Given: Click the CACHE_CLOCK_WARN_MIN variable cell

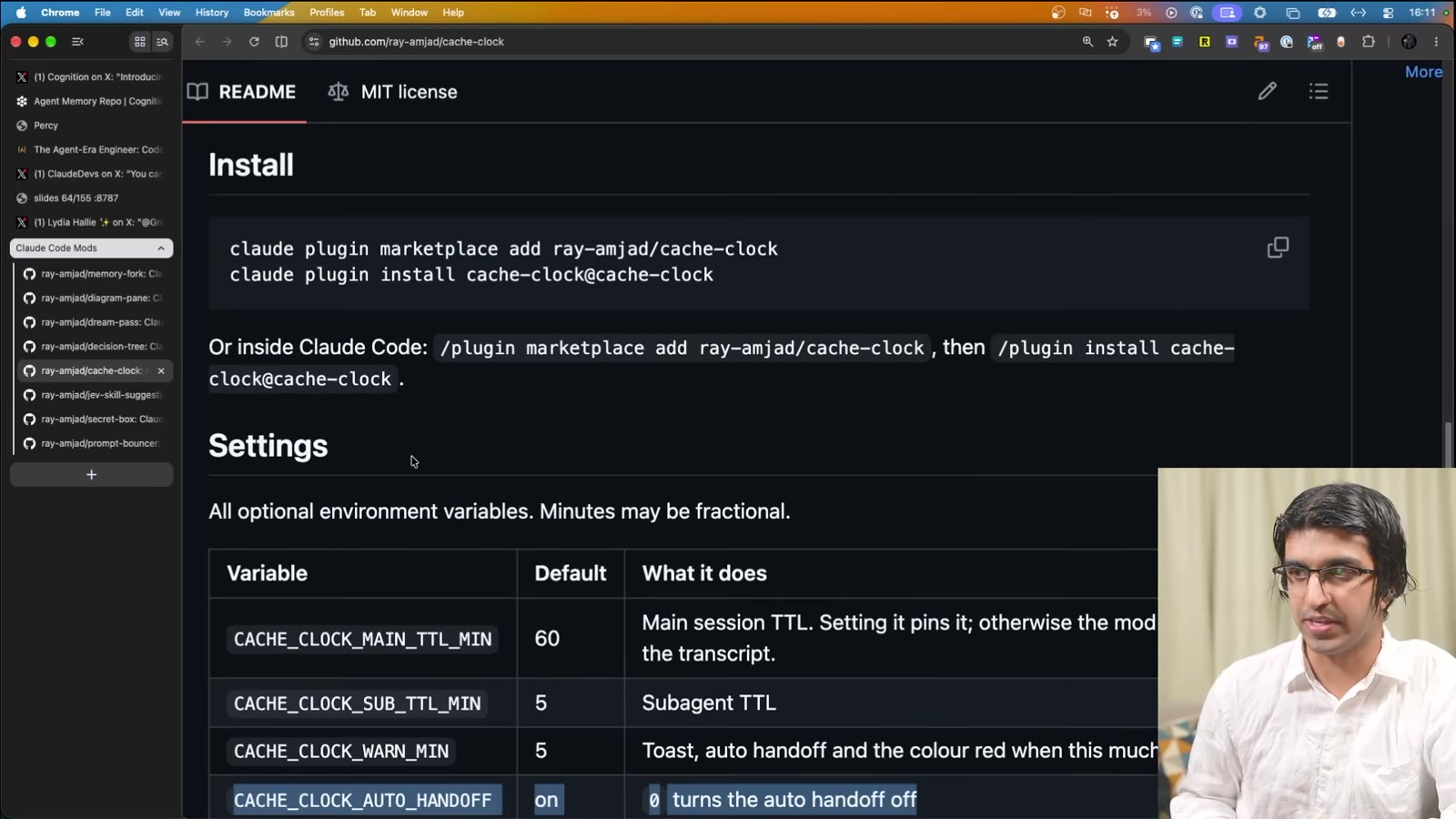Looking at the screenshot, I should pyautogui.click(x=363, y=752).
